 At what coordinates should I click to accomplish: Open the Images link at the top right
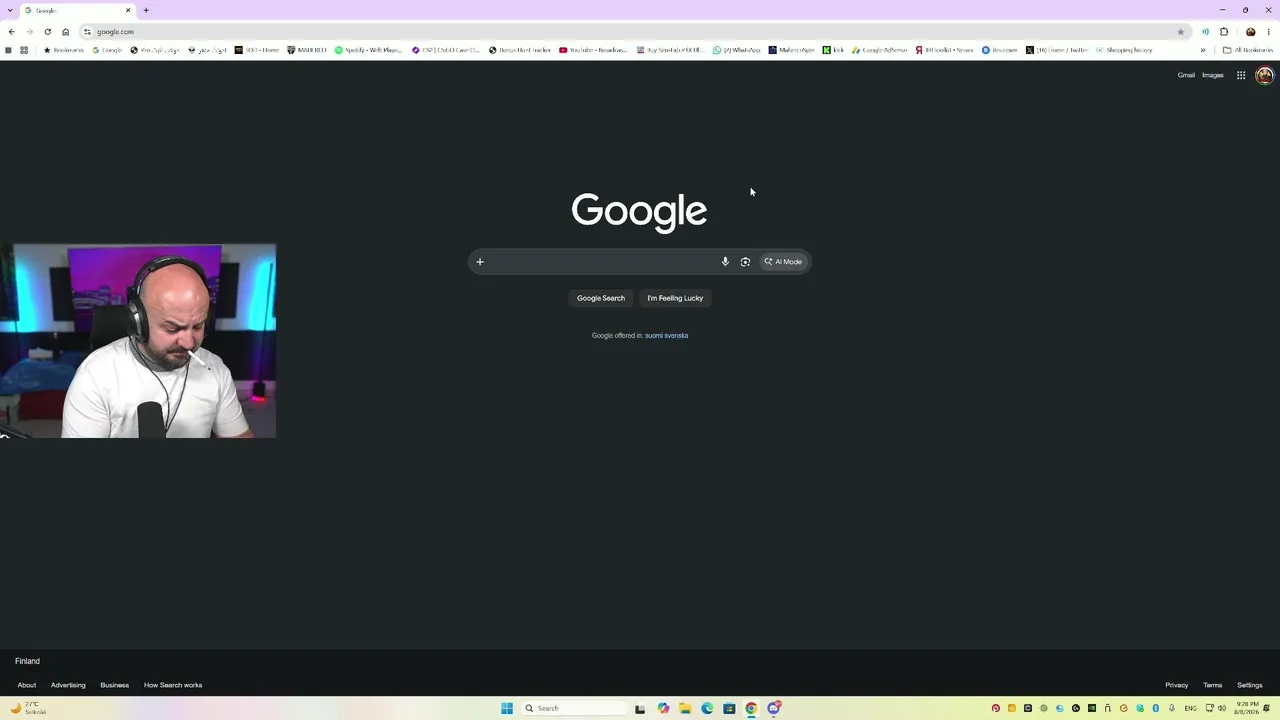coord(1213,75)
